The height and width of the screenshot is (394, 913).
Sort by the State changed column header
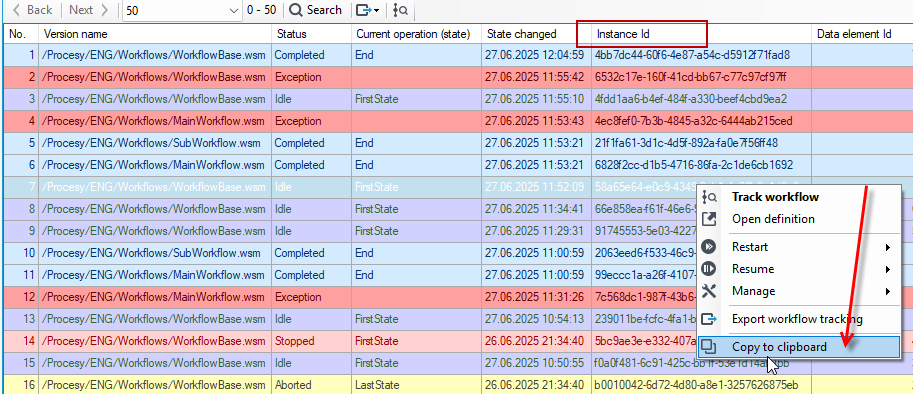click(536, 34)
